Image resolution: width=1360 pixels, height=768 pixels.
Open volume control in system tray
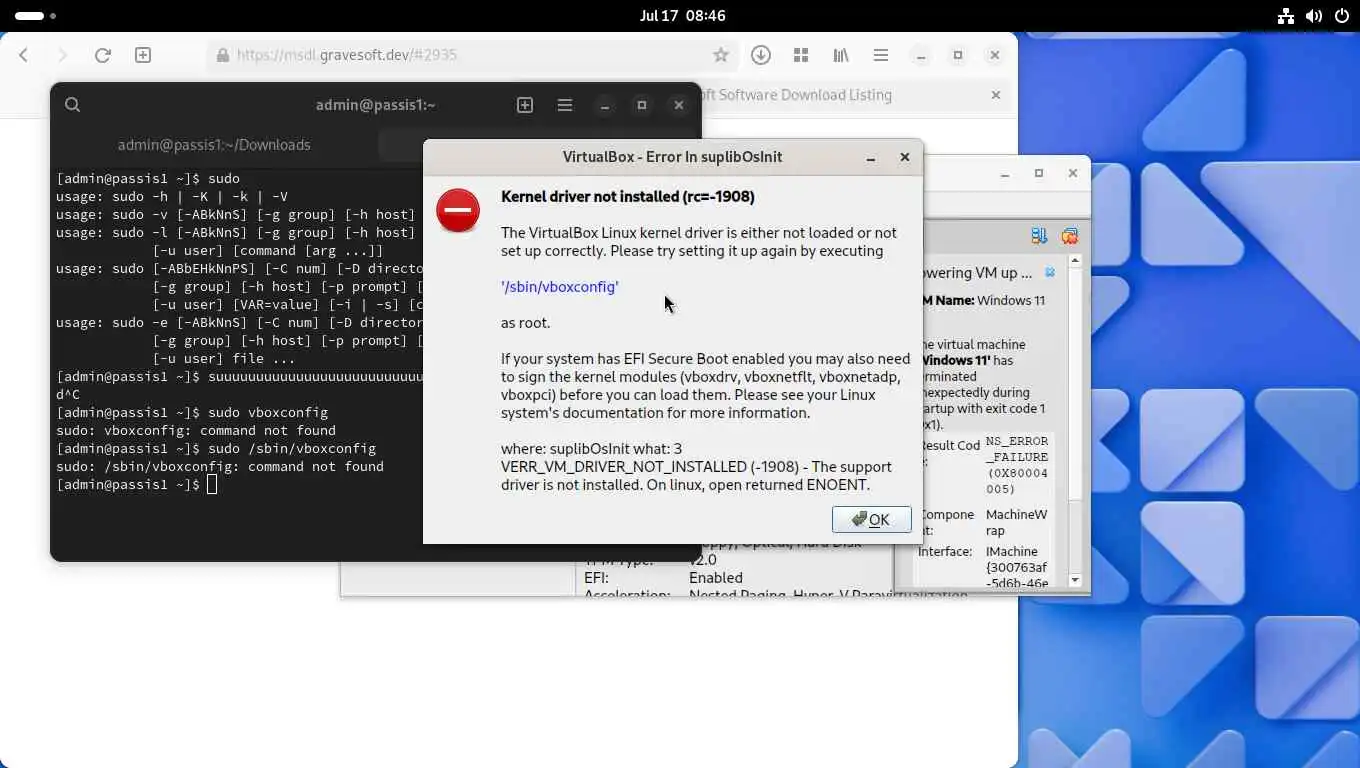(x=1313, y=16)
